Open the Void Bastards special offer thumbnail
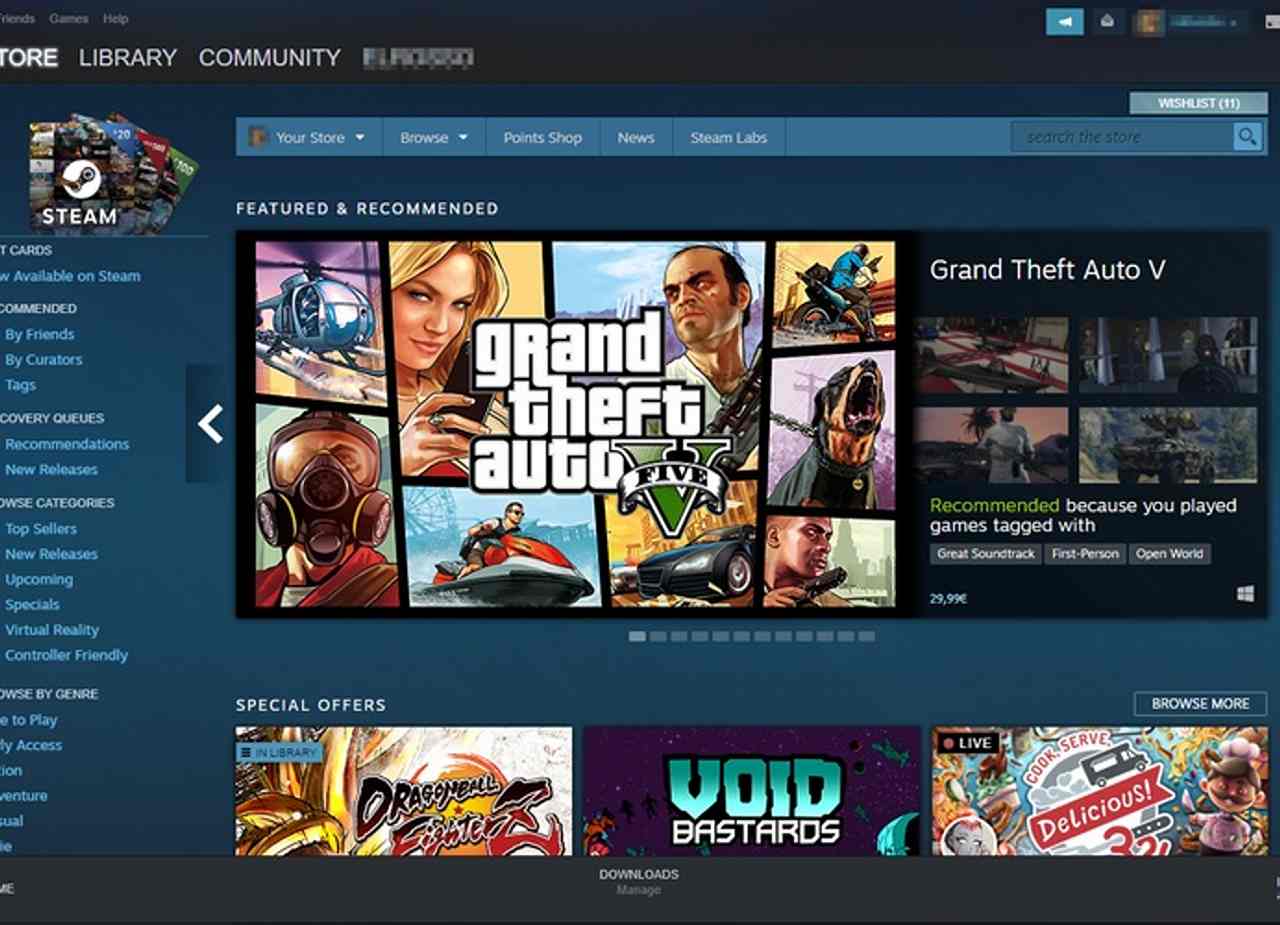This screenshot has height=925, width=1280. pos(751,790)
